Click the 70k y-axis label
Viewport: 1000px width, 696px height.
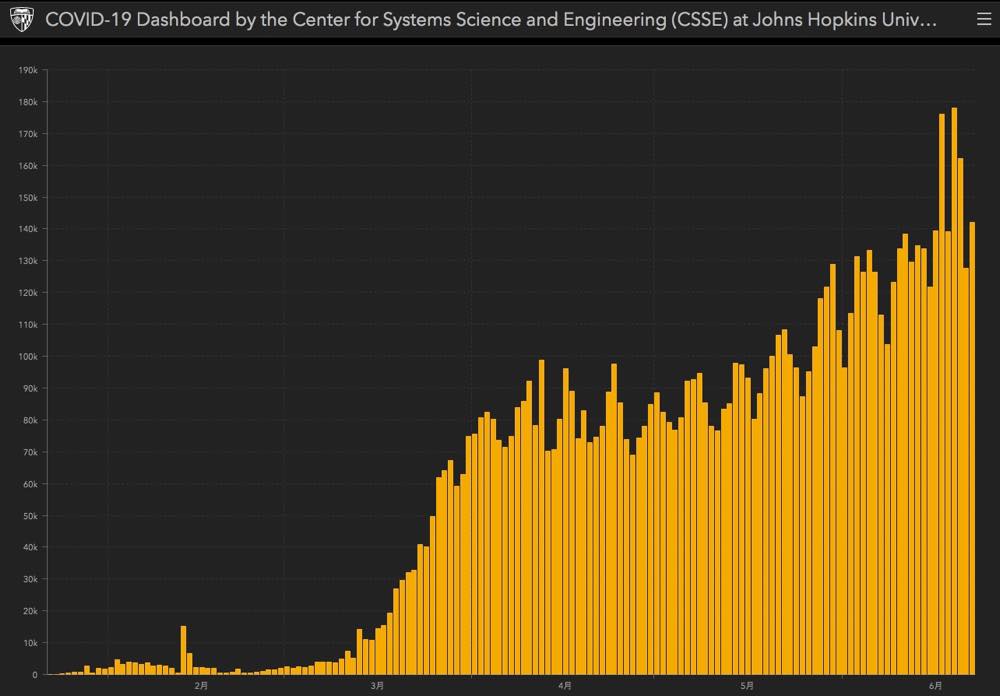pos(30,452)
